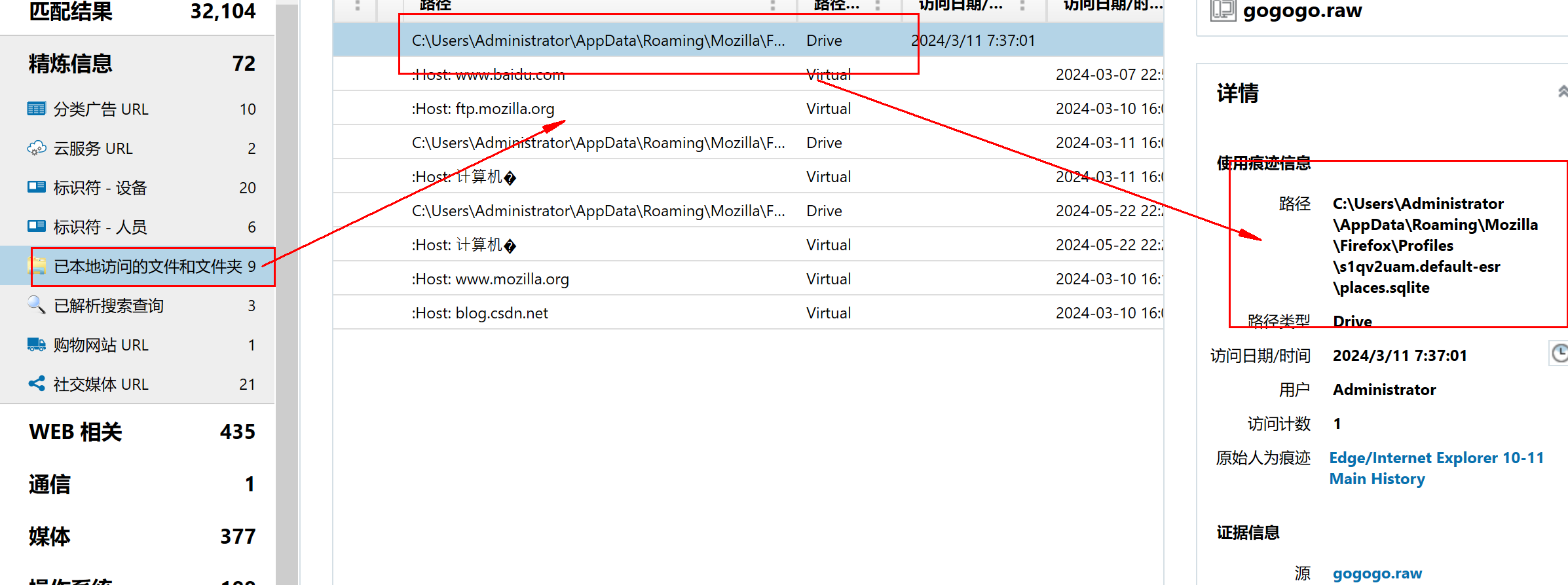Viewport: 1568px width, 585px height.
Task: Select 标识符 - 设备 category
Action: (x=138, y=187)
